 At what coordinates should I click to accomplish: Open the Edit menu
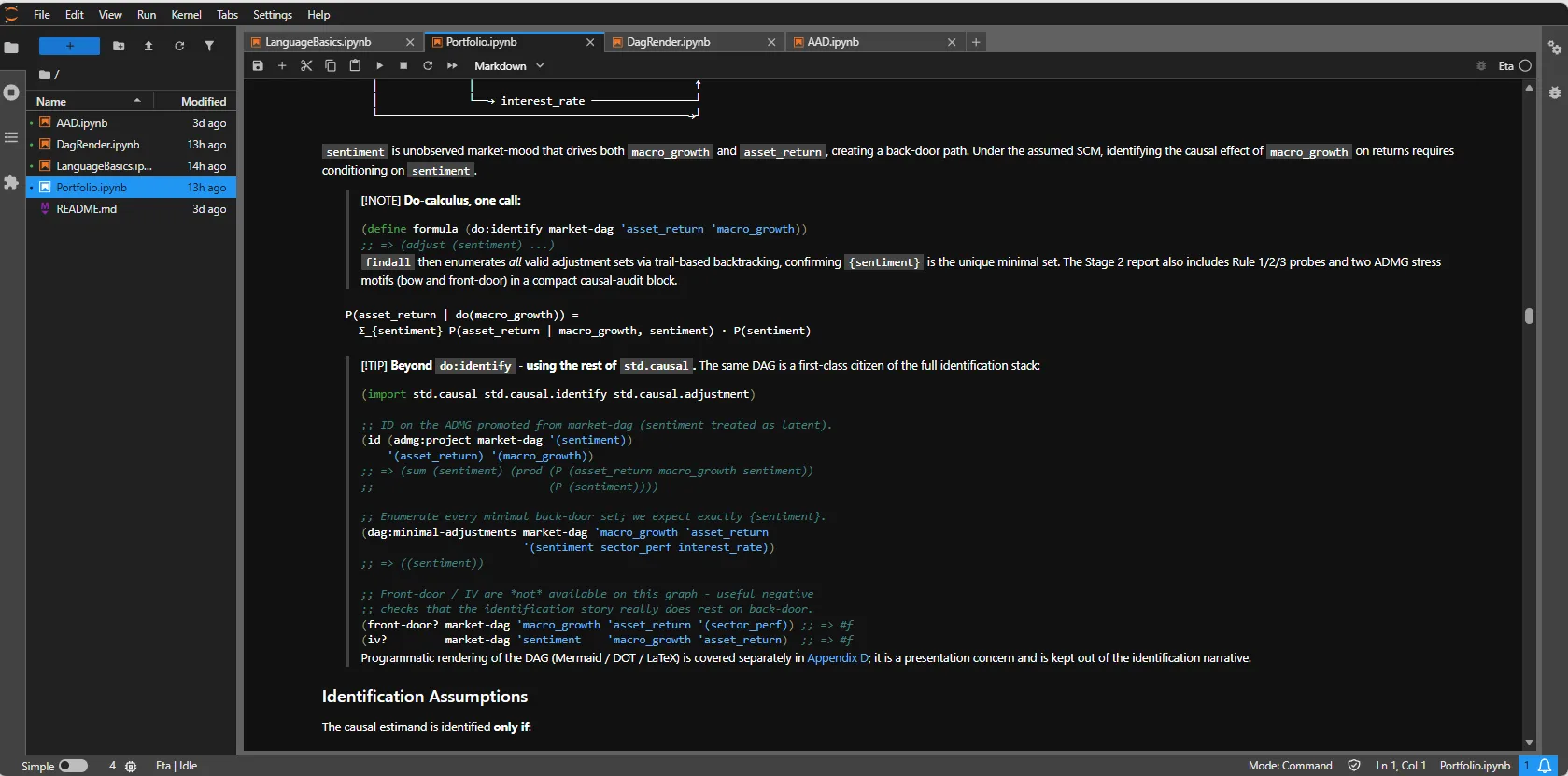click(75, 14)
